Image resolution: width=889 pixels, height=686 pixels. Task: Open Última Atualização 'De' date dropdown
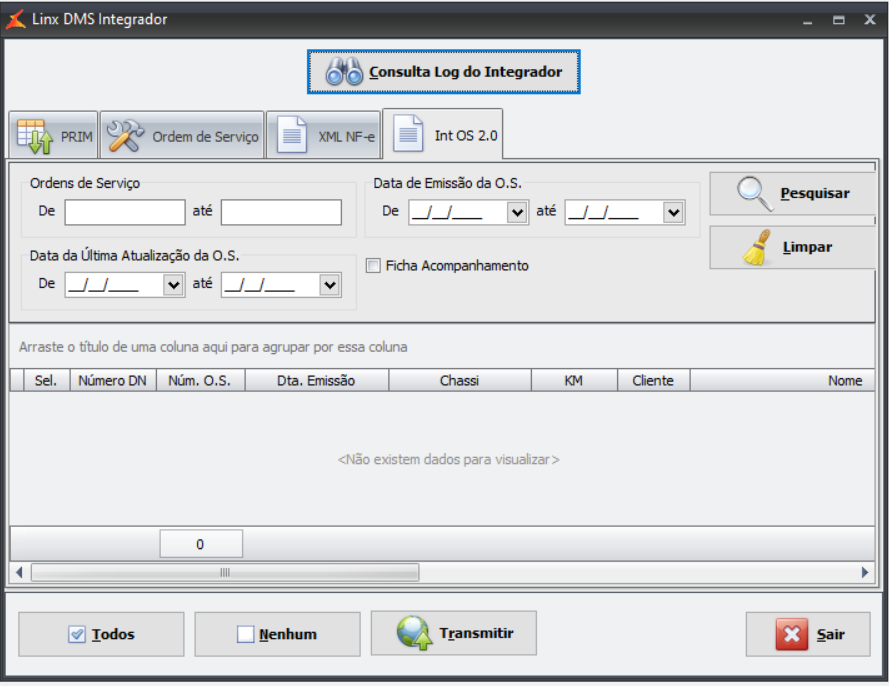point(173,285)
